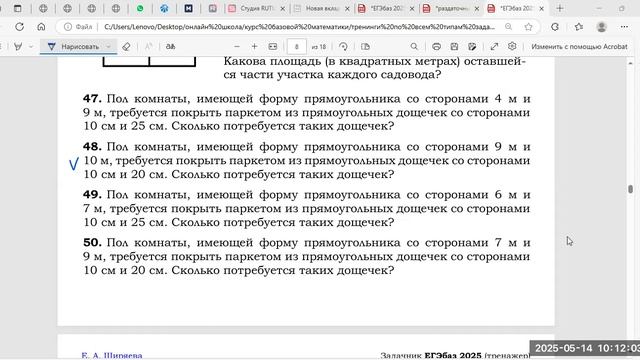The image size is (640, 360).
Task: Save the PDF as a copy
Action: tap(472, 47)
